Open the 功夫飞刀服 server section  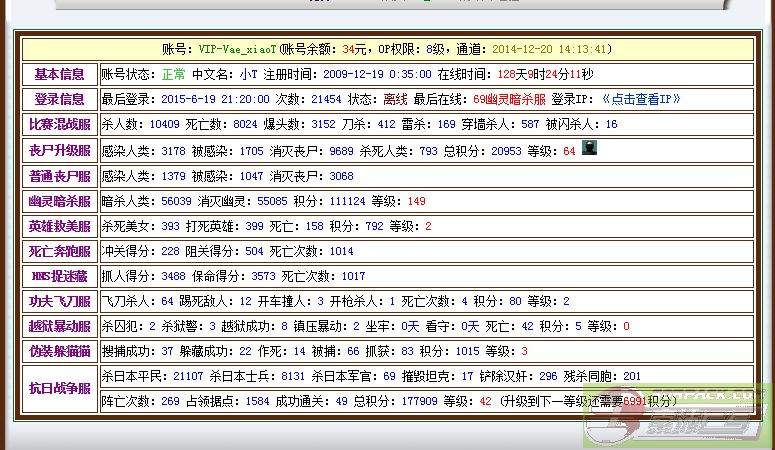tap(60, 301)
